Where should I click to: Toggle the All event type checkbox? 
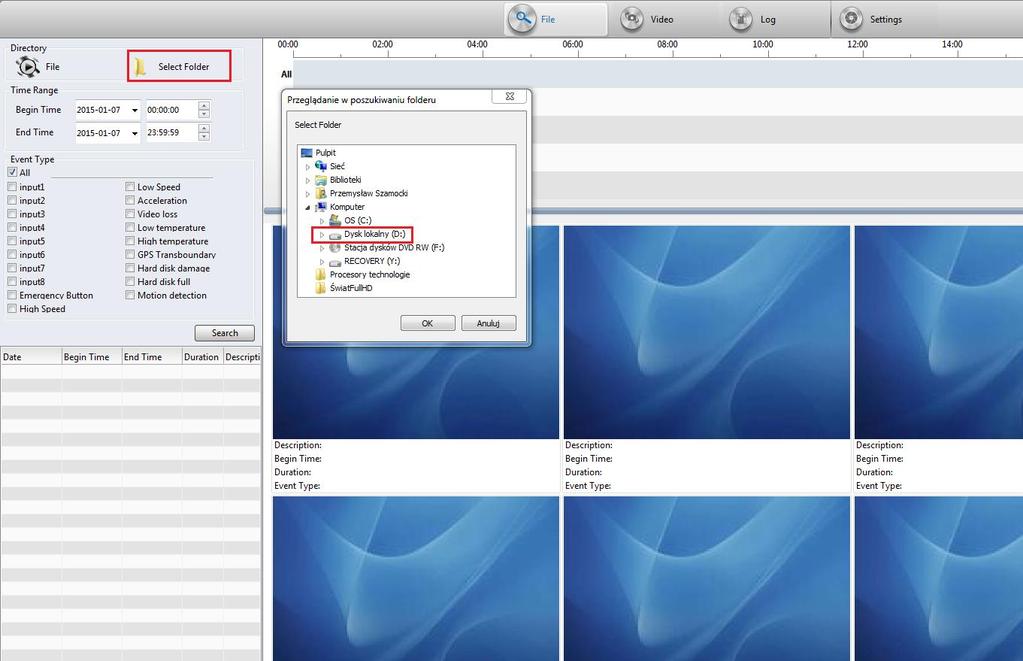click(12, 172)
